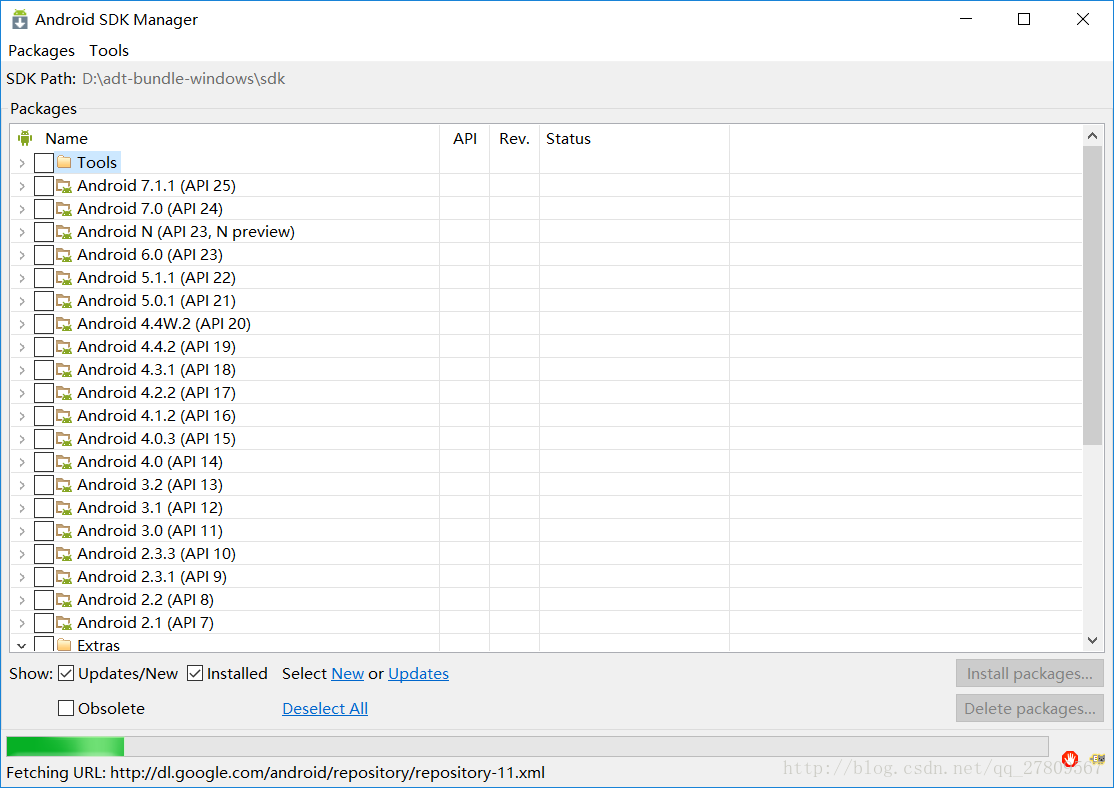The height and width of the screenshot is (788, 1114).
Task: Check the Android 6.0 (API 23) checkbox
Action: pyautogui.click(x=44, y=254)
